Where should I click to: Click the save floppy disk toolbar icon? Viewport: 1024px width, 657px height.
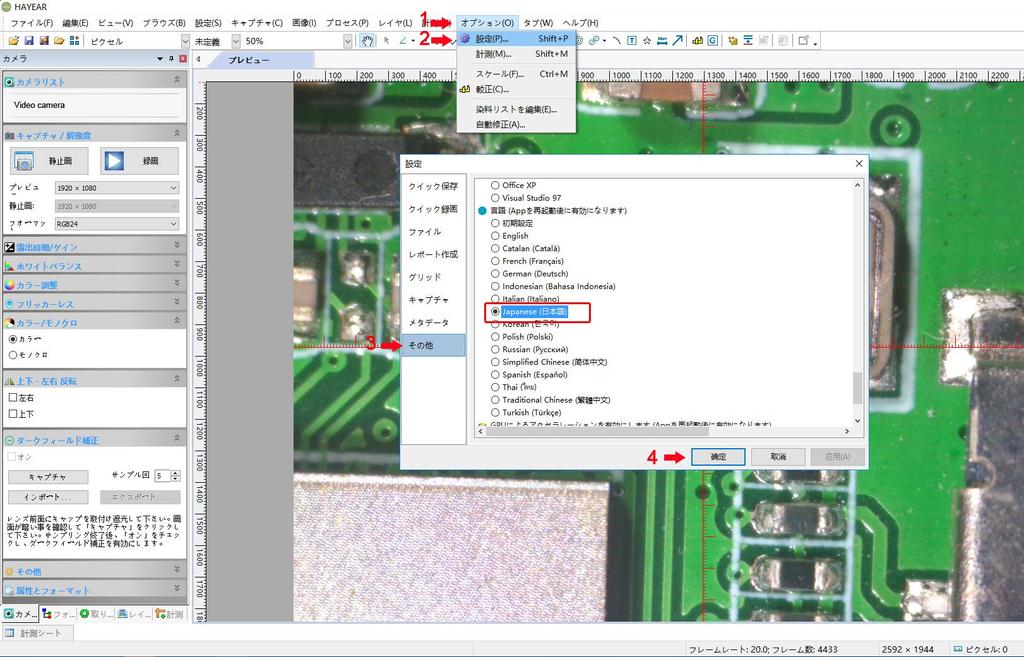29,41
